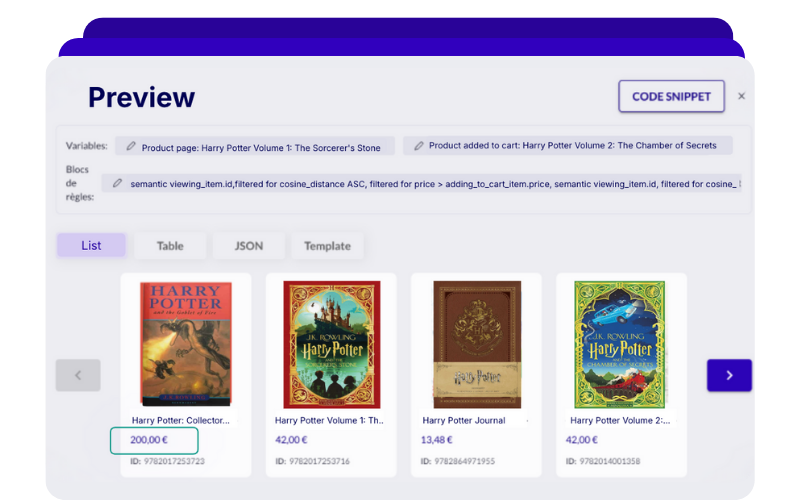Screen dimensions: 800x500
Task: Open the Sorcerer's Stone book cover
Action: [x=332, y=344]
